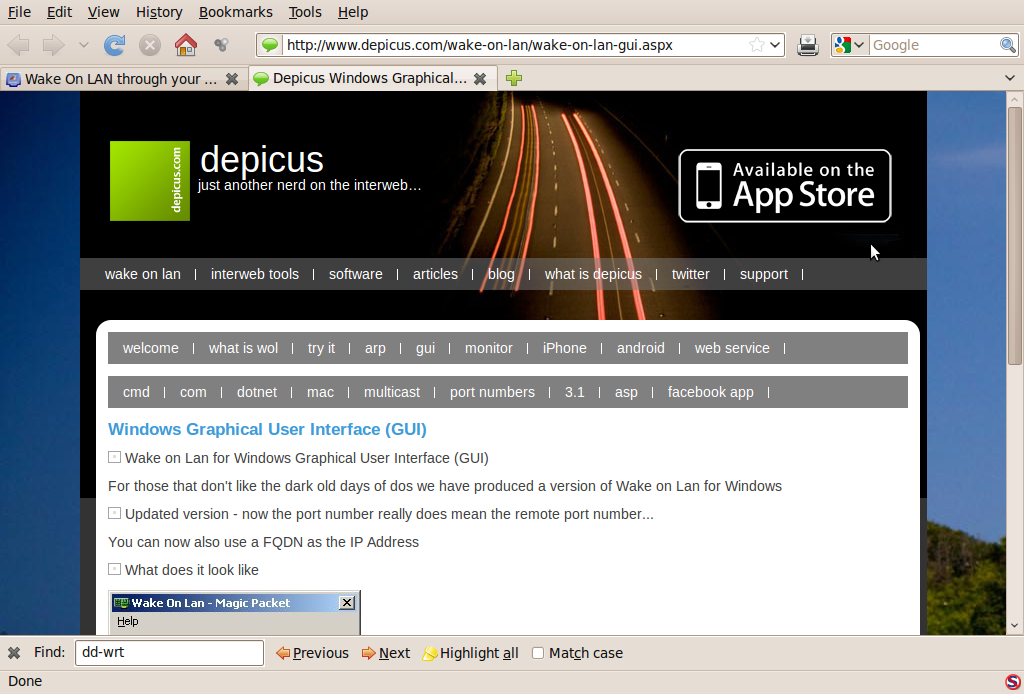Toggle Highlight all in Find bar

click(x=470, y=653)
